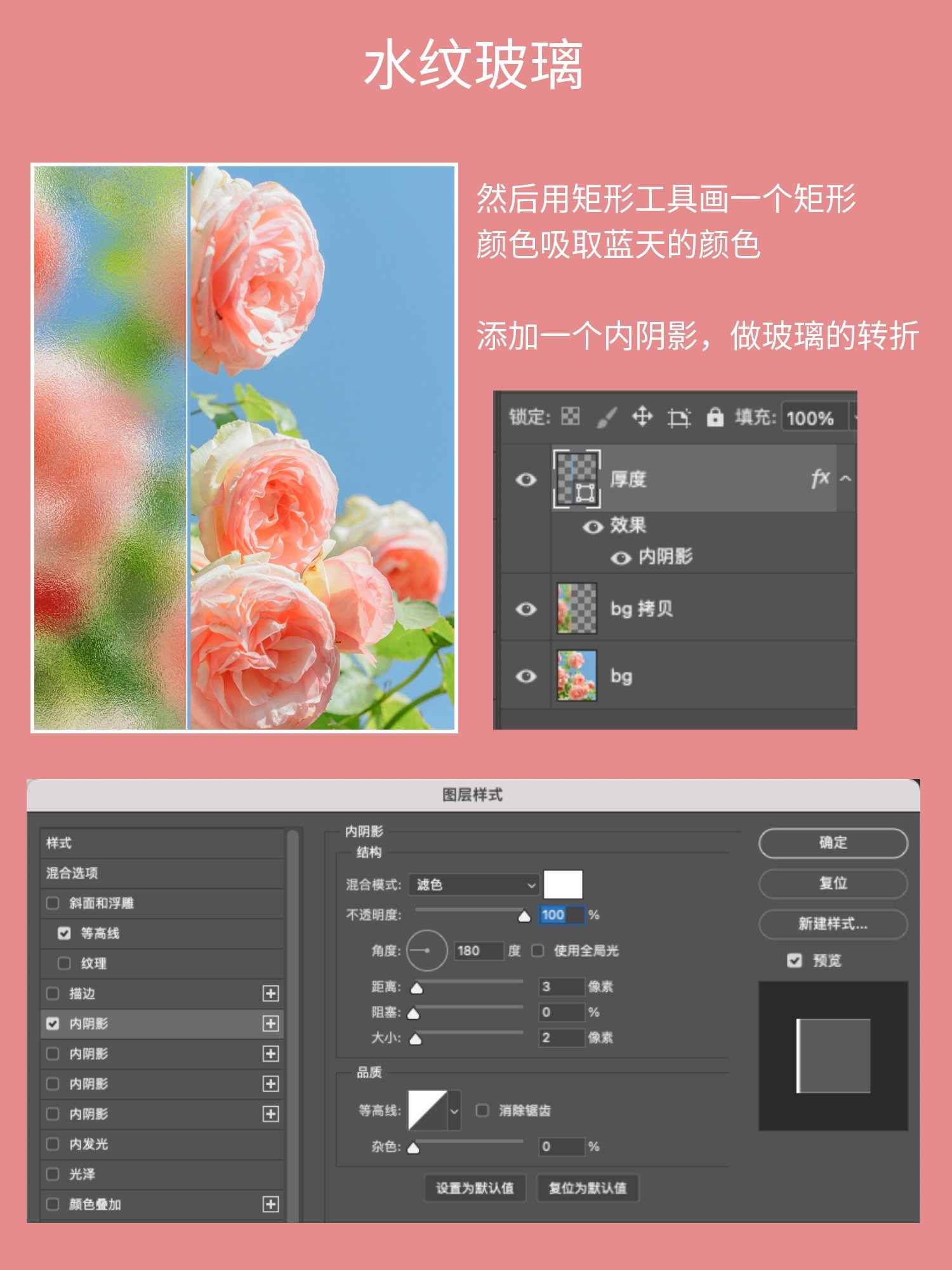Enable 消除锯齿 anti-alias checkbox
Image resolution: width=952 pixels, height=1270 pixels.
(482, 1111)
